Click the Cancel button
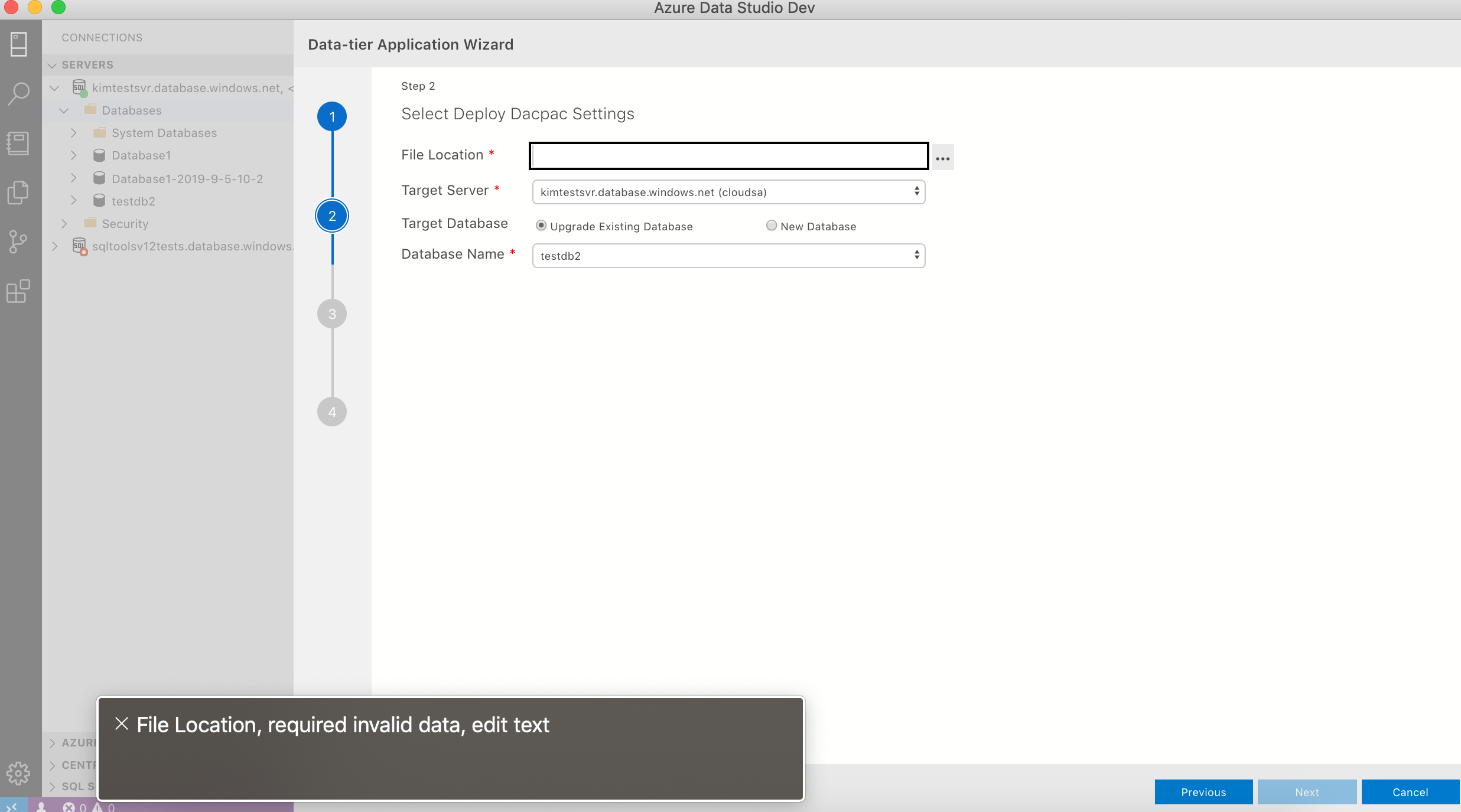Viewport: 1461px width, 812px height. click(1409, 791)
